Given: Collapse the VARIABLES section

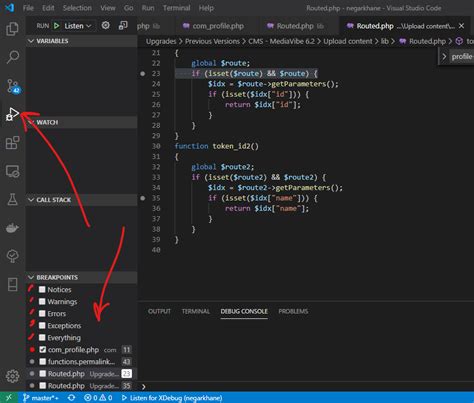Looking at the screenshot, I should (82, 41).
